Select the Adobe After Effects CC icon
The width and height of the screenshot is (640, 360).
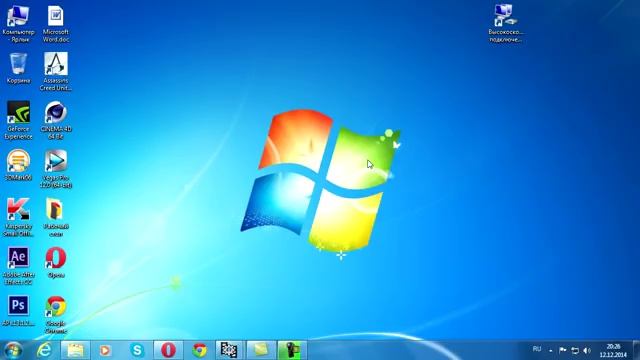click(18, 266)
